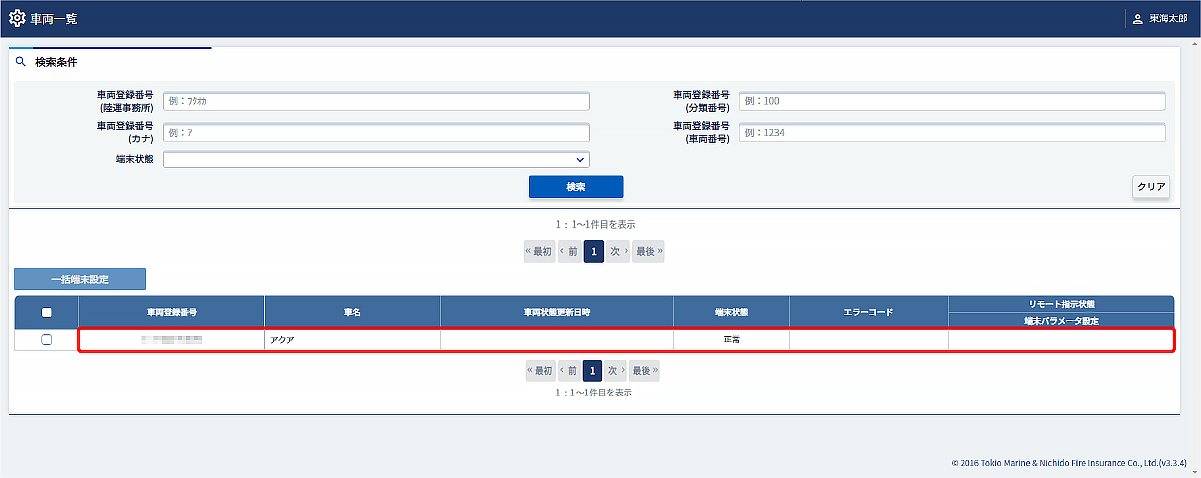Go to 最初 page in top pagination

pos(539,252)
